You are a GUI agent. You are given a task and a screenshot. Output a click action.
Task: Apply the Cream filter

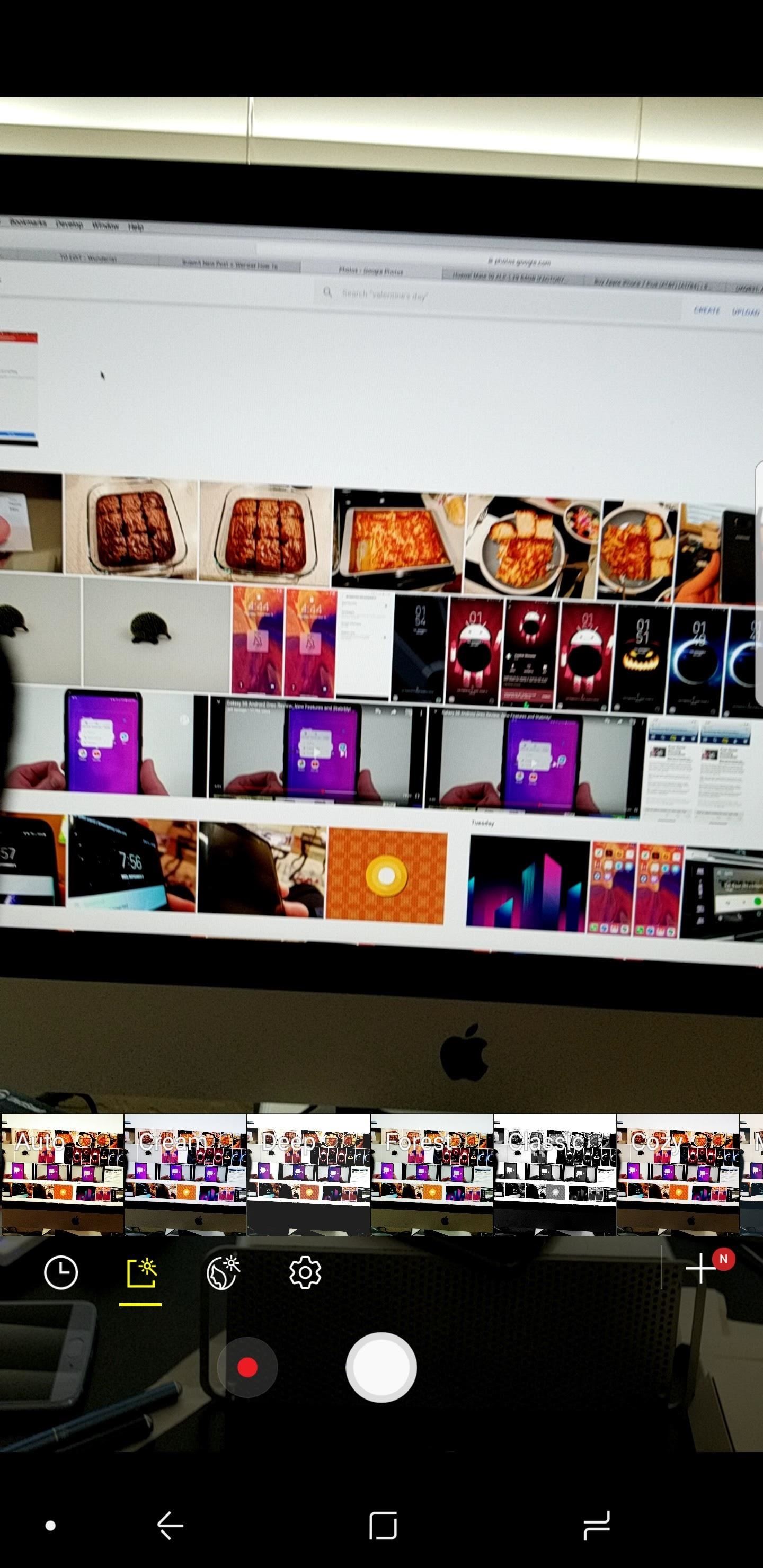[186, 1174]
